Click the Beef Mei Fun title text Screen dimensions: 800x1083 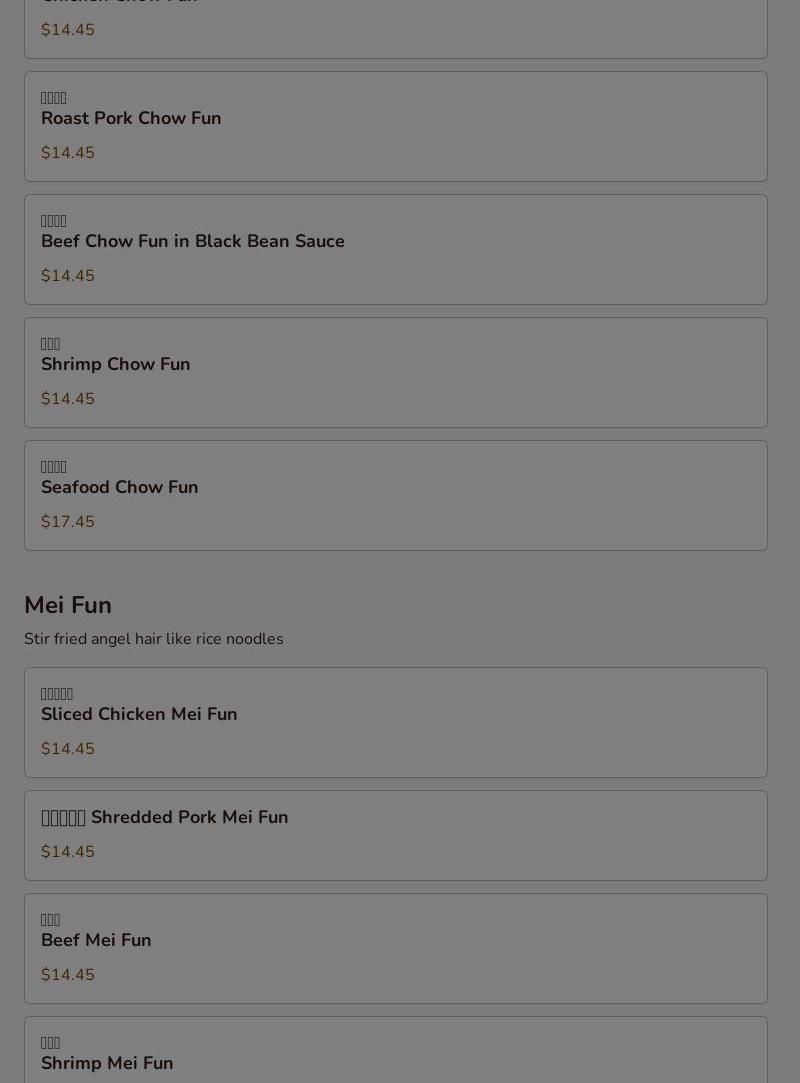tap(96, 940)
